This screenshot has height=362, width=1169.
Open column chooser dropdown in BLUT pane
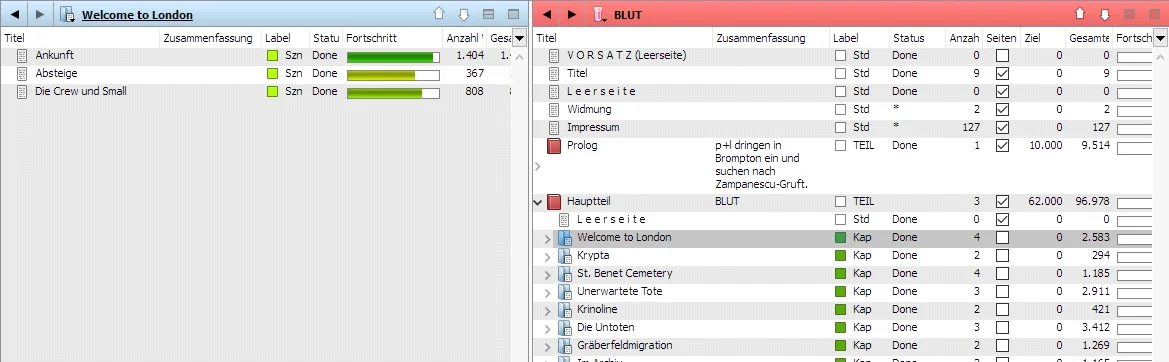coord(1159,38)
